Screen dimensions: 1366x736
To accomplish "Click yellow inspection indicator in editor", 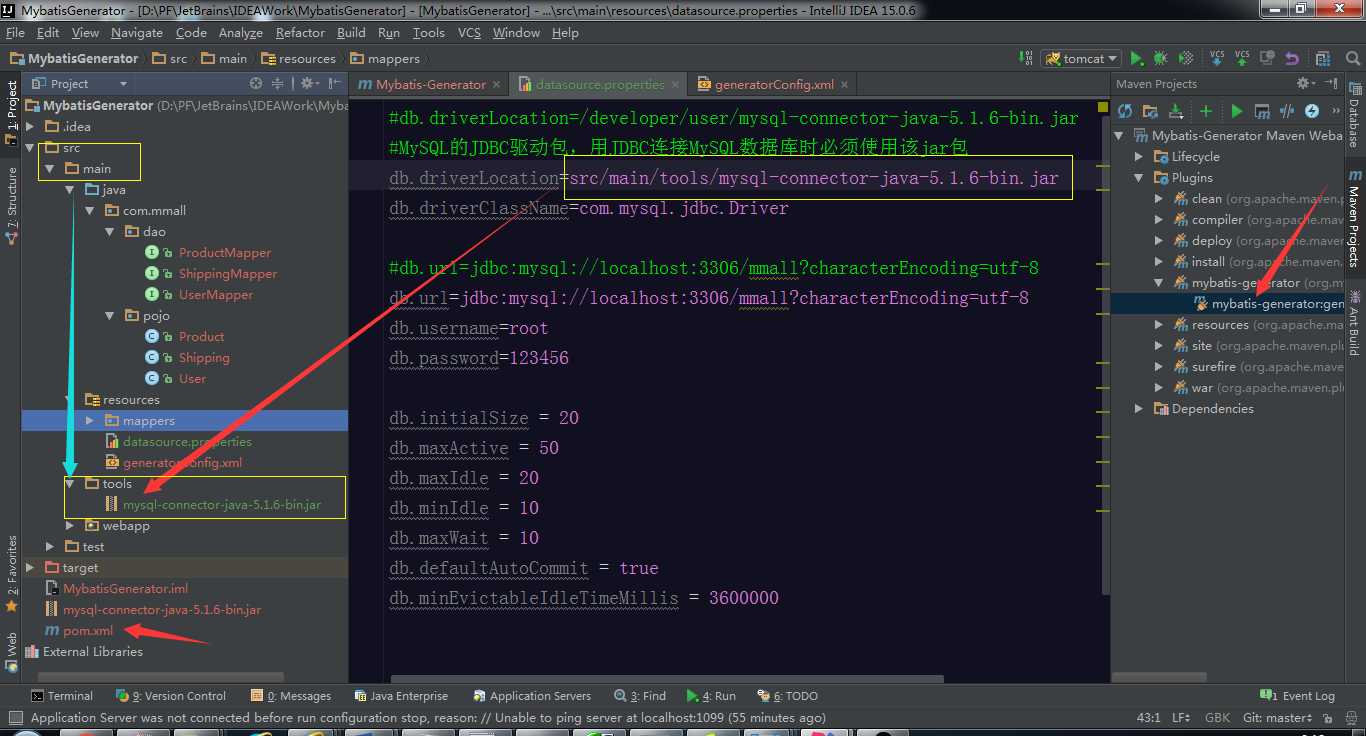I will 1102,105.
